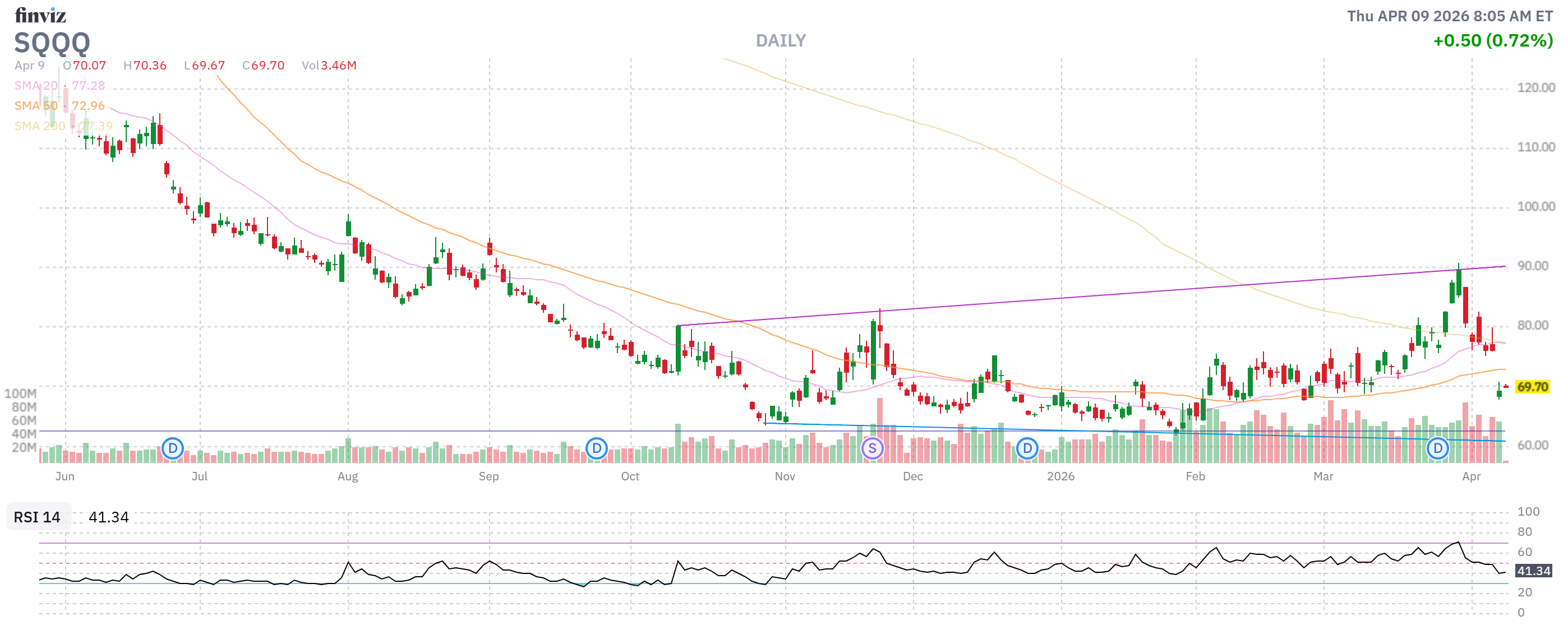Click the dividend marker just before Jul

(173, 449)
